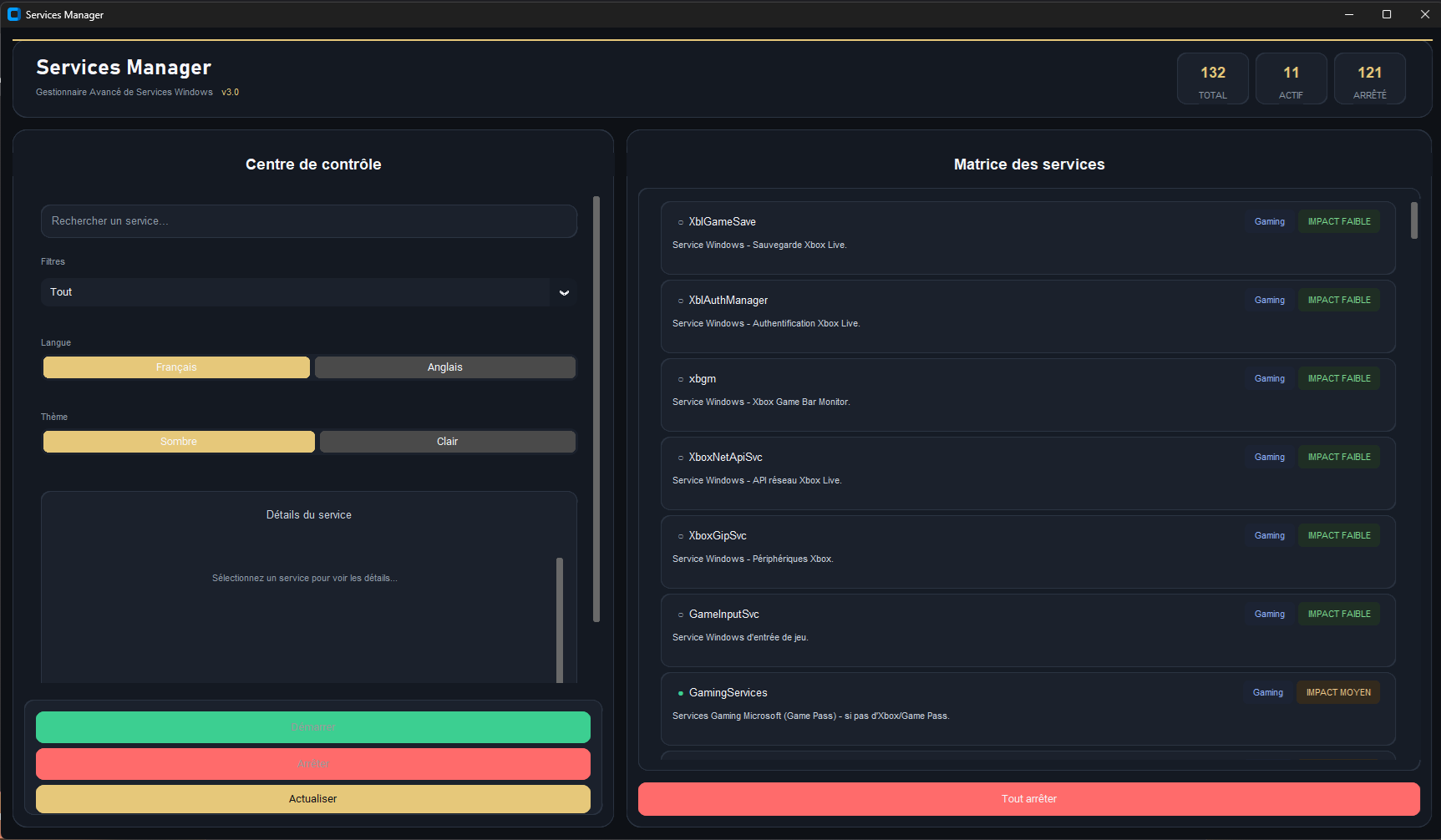1441x840 pixels.
Task: Click the Rechercher un service search field
Action: tap(308, 220)
